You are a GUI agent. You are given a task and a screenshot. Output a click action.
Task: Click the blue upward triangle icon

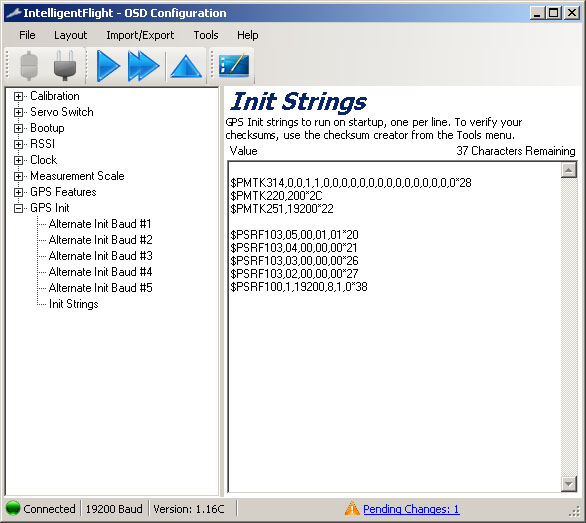pyautogui.click(x=186, y=67)
